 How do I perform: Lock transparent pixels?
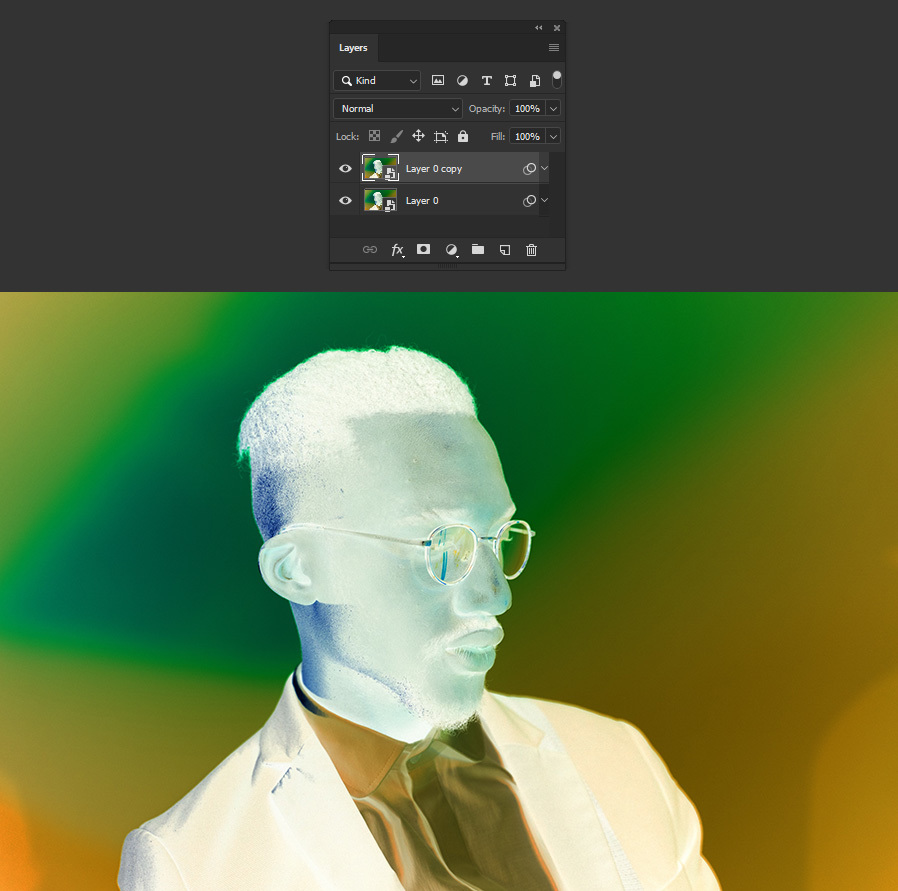coord(374,136)
